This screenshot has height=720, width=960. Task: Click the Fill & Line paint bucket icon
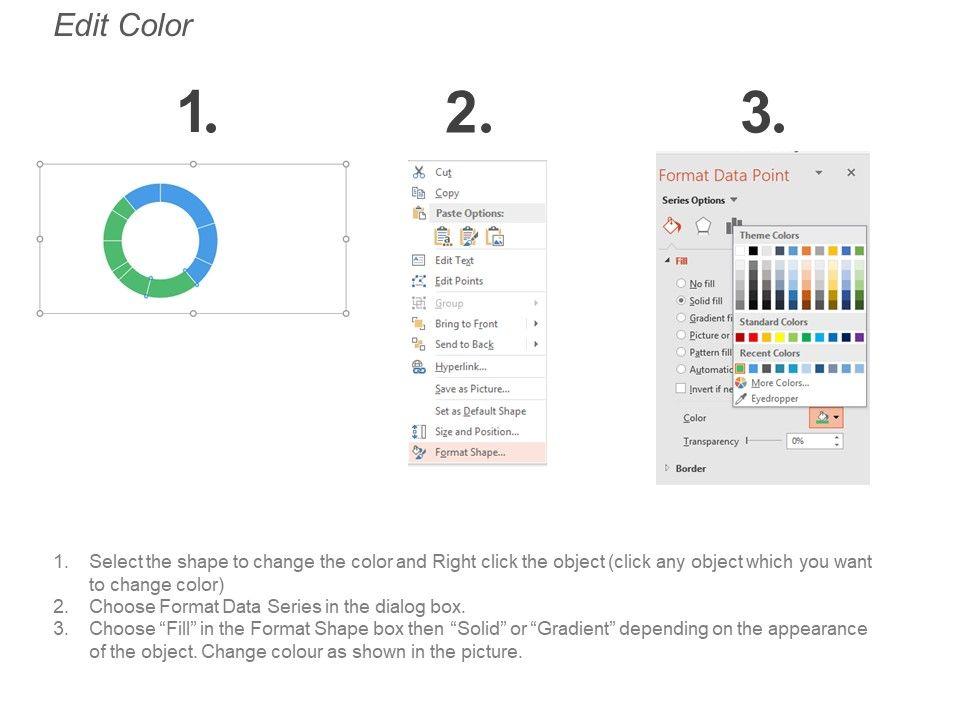click(x=673, y=225)
